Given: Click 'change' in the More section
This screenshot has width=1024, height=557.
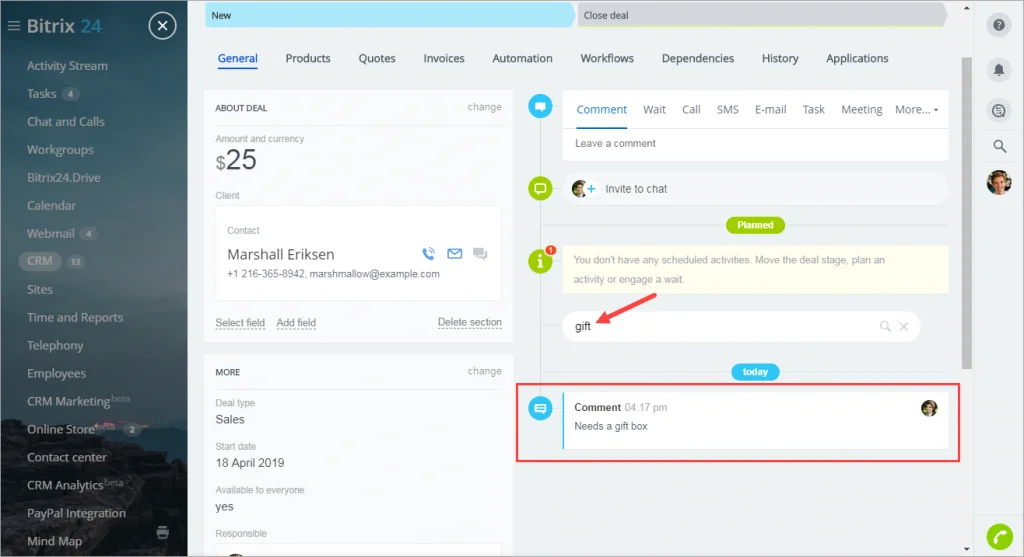Looking at the screenshot, I should click(485, 371).
